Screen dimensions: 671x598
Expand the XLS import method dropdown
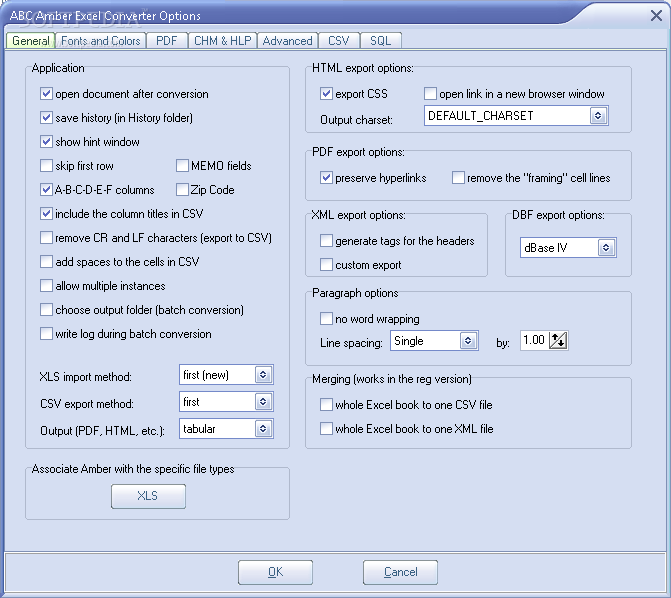pos(226,375)
